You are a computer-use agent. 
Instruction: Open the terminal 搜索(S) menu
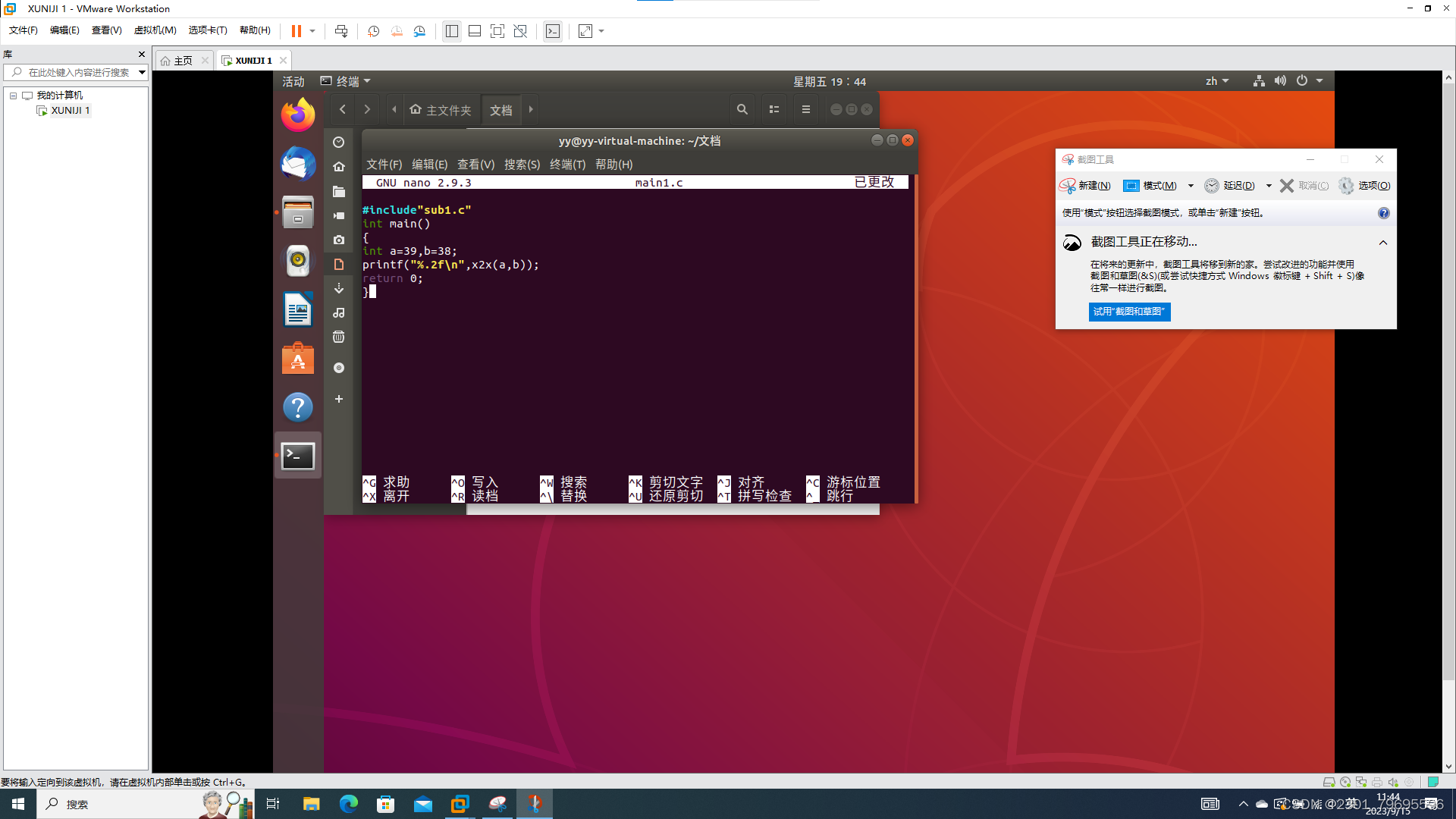click(x=522, y=165)
